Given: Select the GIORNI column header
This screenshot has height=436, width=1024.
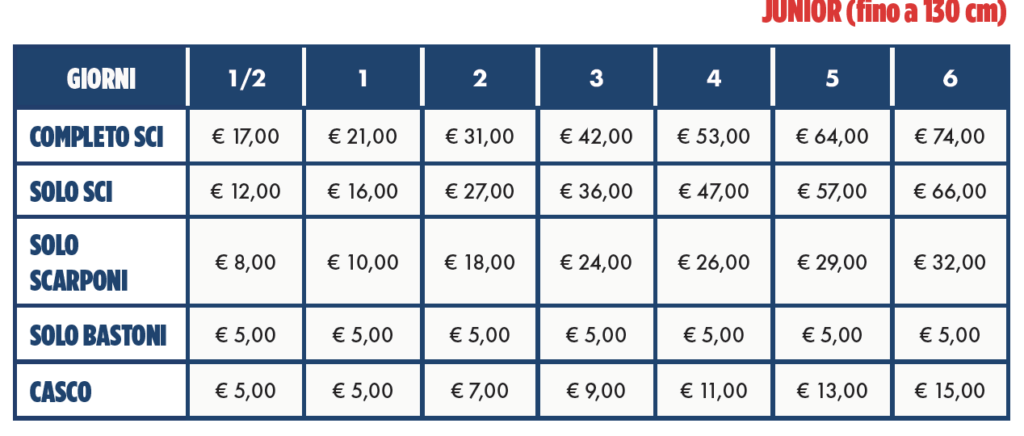Looking at the screenshot, I should coord(101,78).
